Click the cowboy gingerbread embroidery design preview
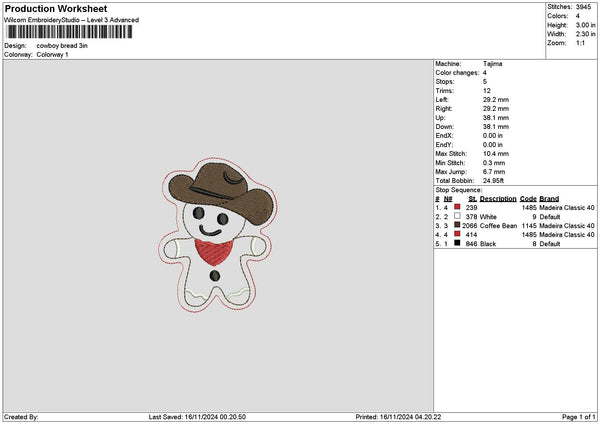600x424 pixels. click(x=218, y=235)
